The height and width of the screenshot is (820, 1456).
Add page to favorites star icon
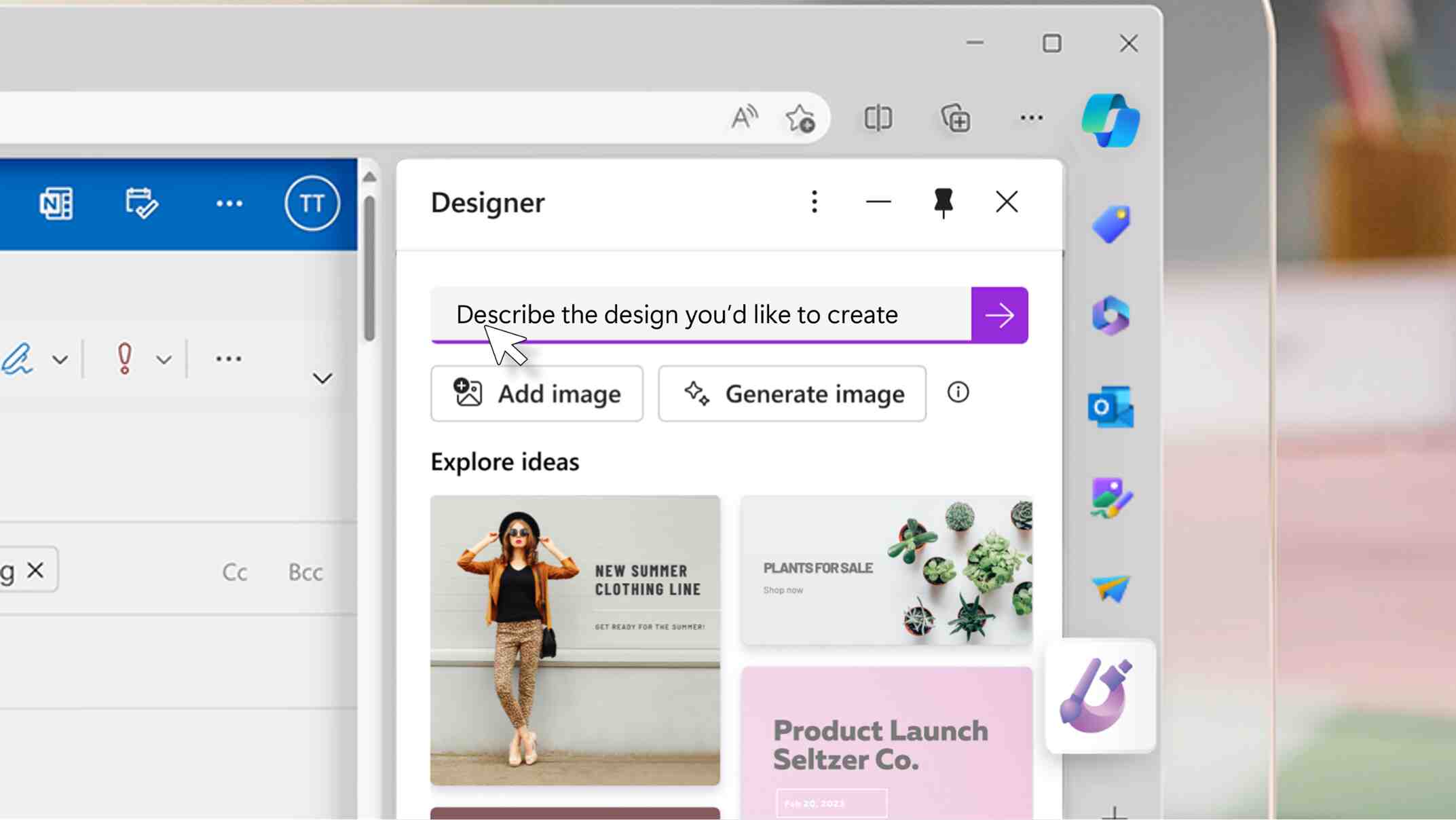click(800, 118)
